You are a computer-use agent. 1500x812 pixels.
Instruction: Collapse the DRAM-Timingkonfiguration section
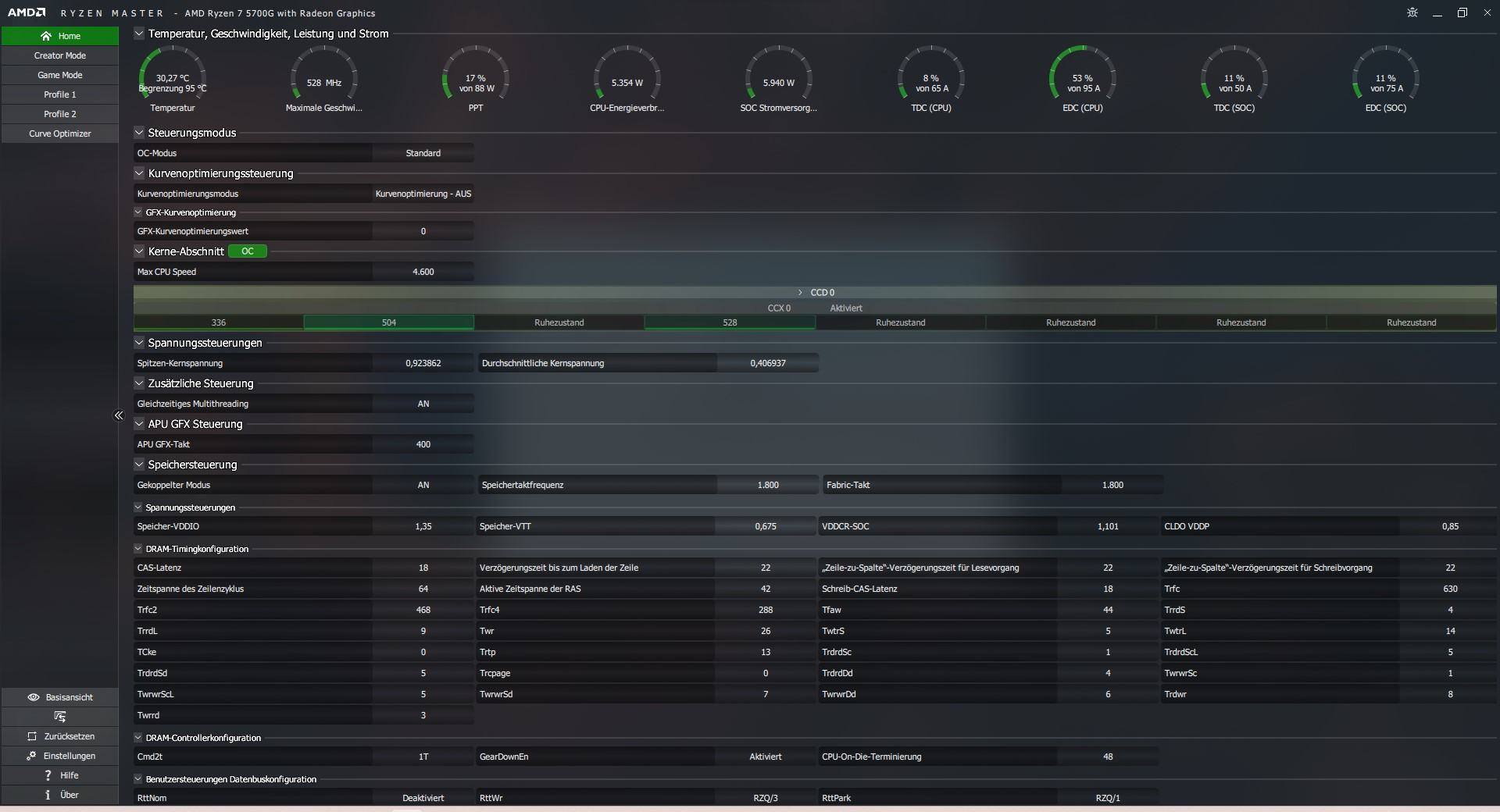pos(138,549)
